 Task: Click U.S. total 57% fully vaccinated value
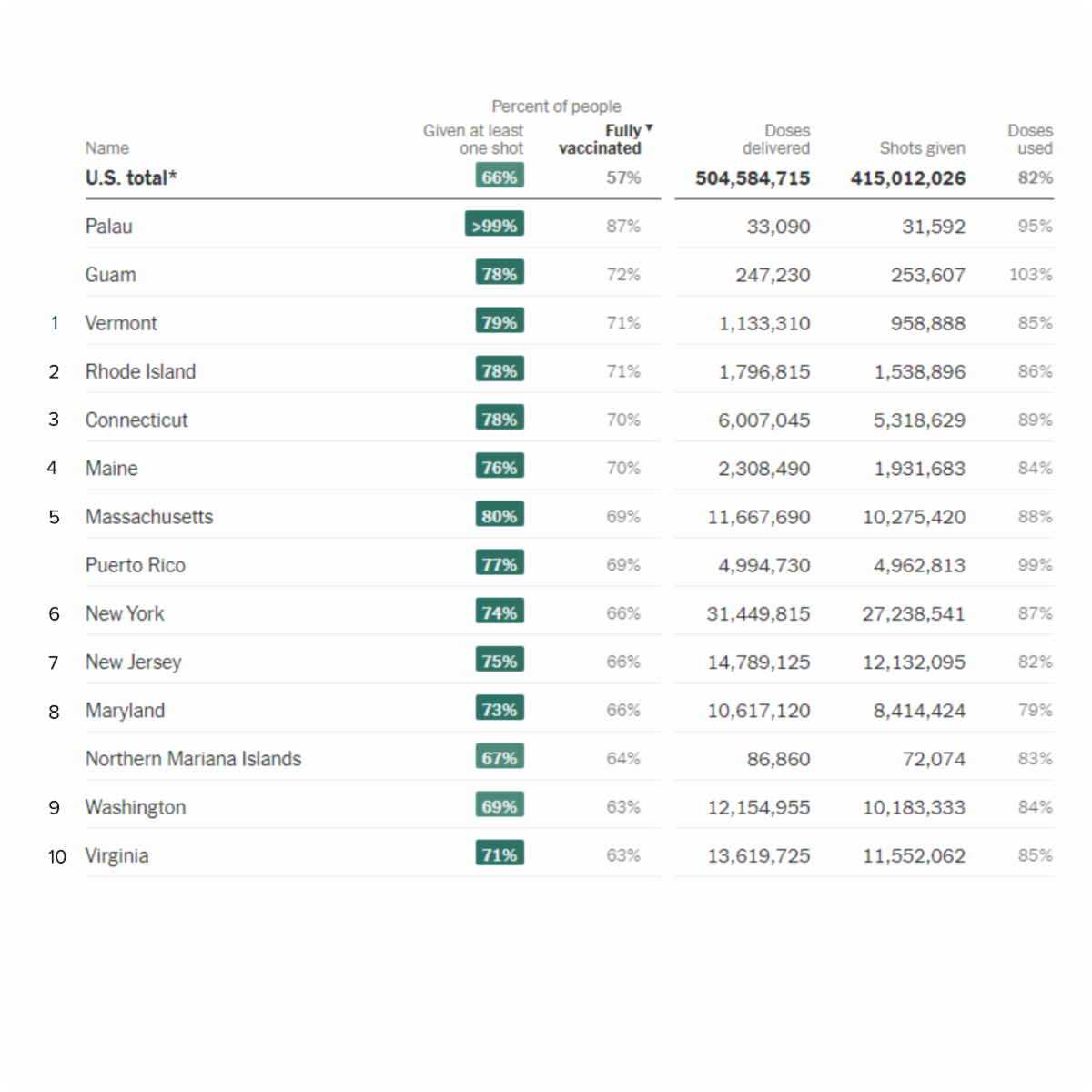(623, 177)
